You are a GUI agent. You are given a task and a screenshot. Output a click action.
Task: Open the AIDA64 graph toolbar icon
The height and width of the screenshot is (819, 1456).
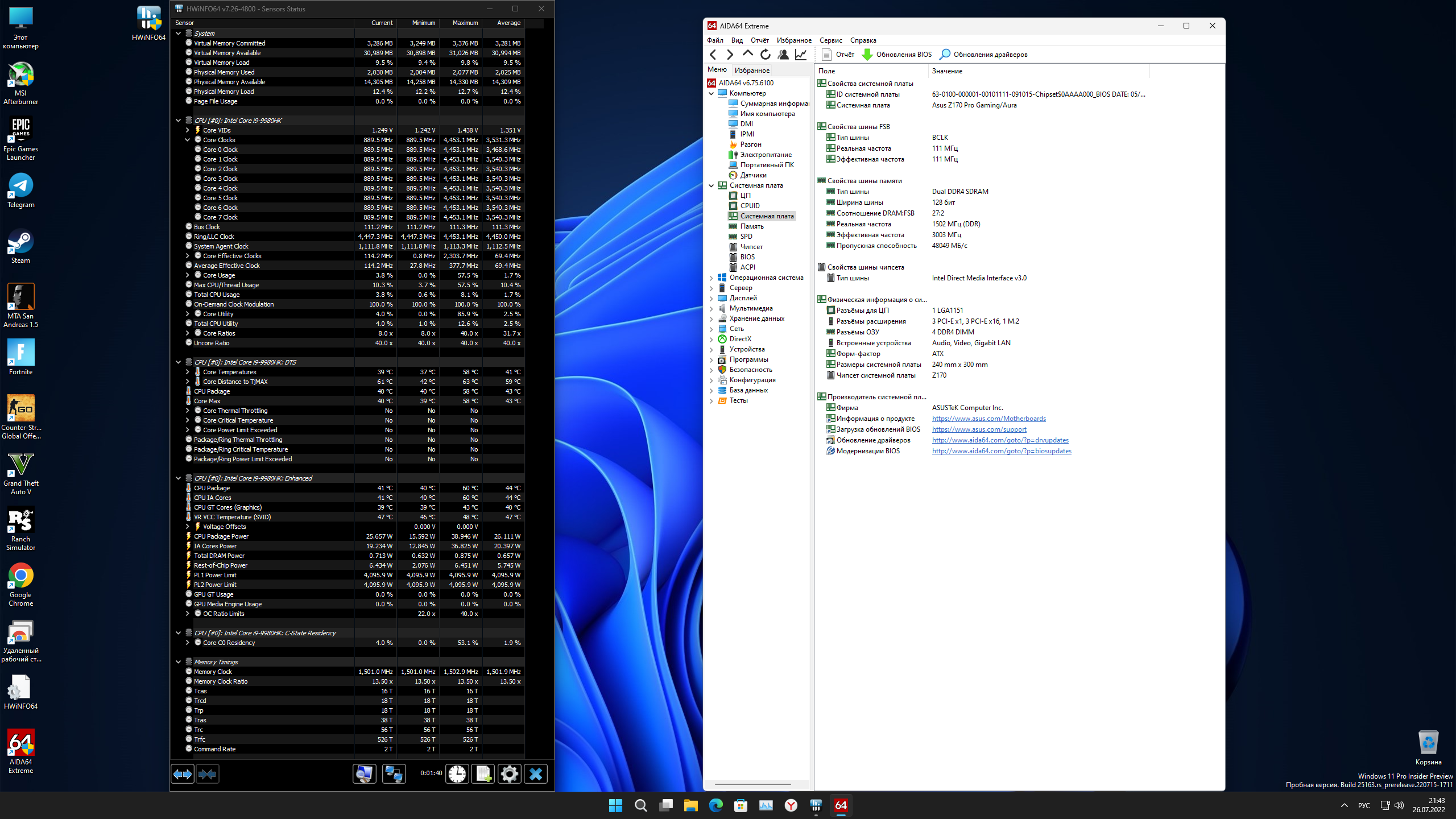tap(801, 55)
